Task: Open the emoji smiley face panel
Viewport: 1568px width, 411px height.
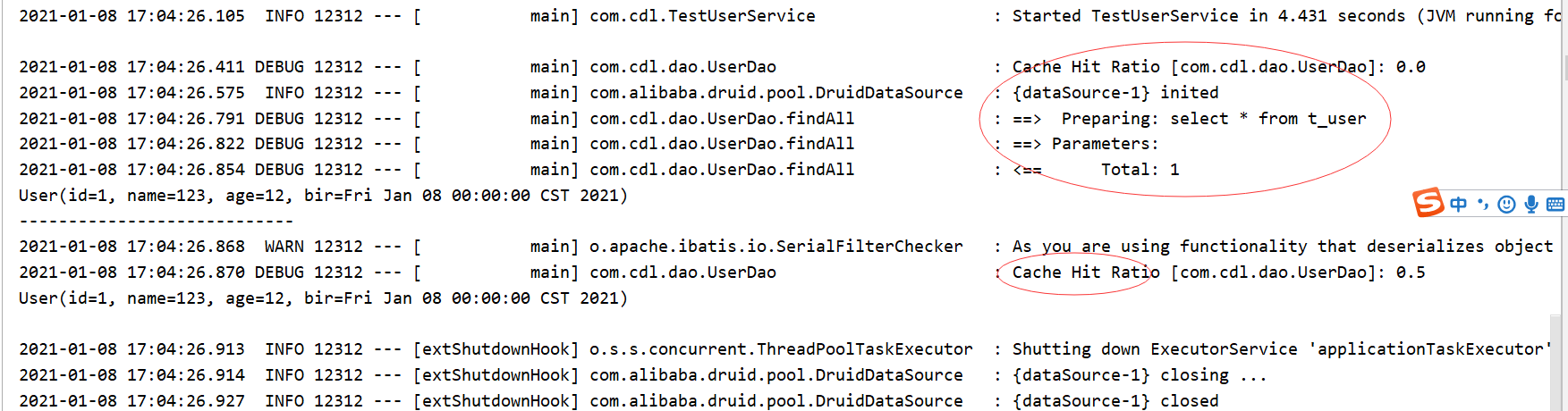Action: [1506, 205]
